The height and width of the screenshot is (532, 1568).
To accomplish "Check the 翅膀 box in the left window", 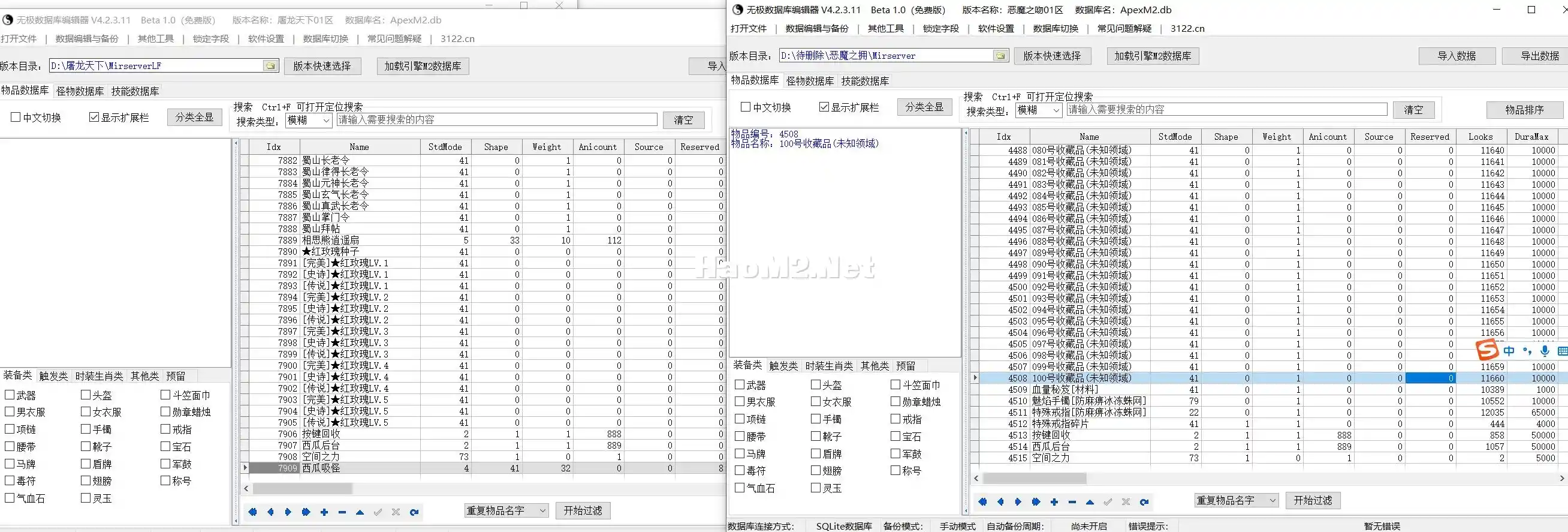I will [85, 480].
